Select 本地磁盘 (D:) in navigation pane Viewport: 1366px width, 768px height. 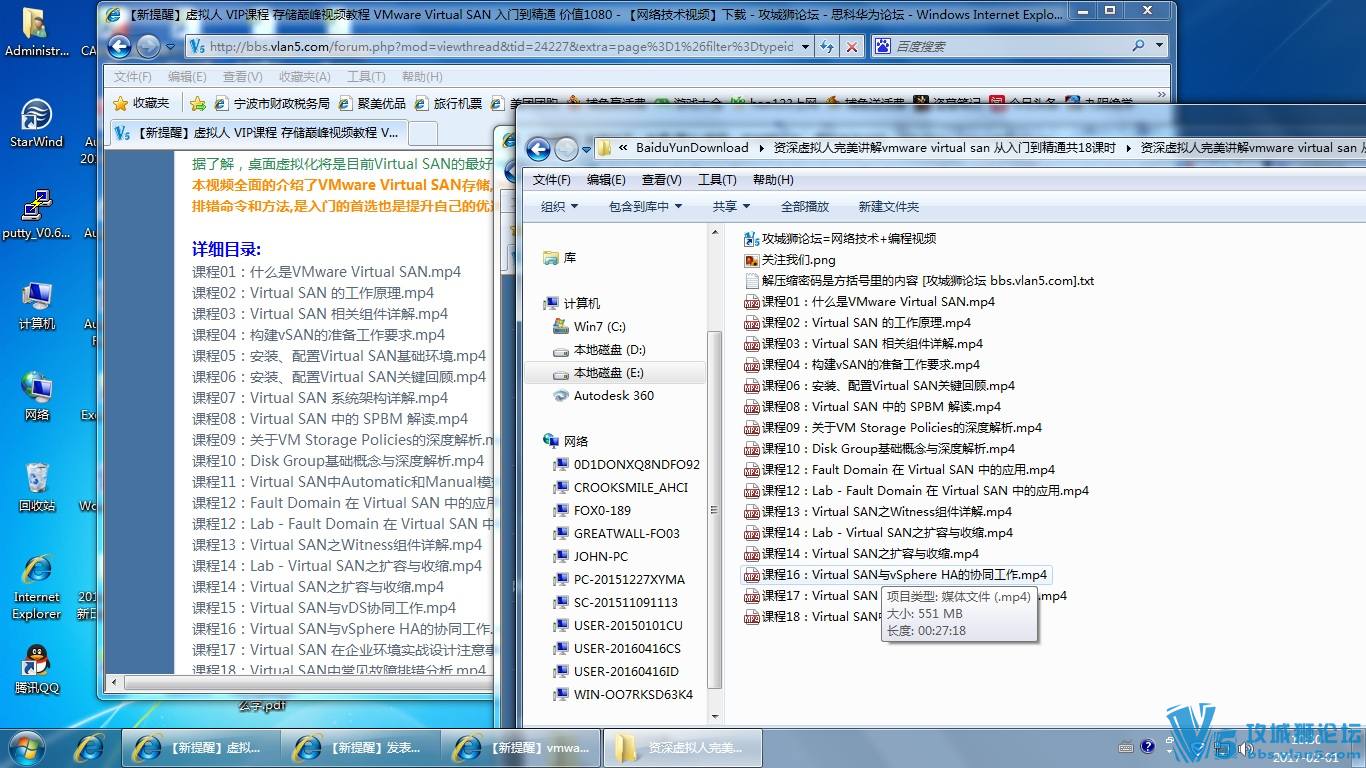point(599,349)
